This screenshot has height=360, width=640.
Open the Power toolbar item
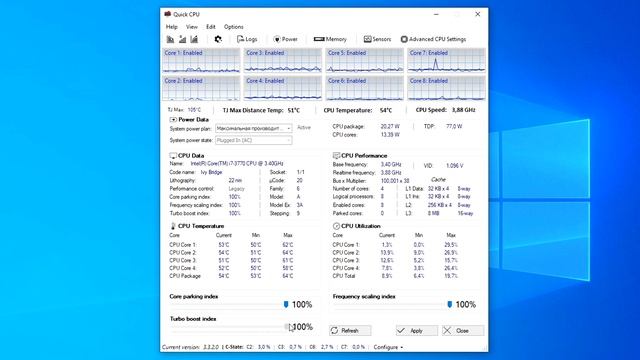pyautogui.click(x=285, y=39)
